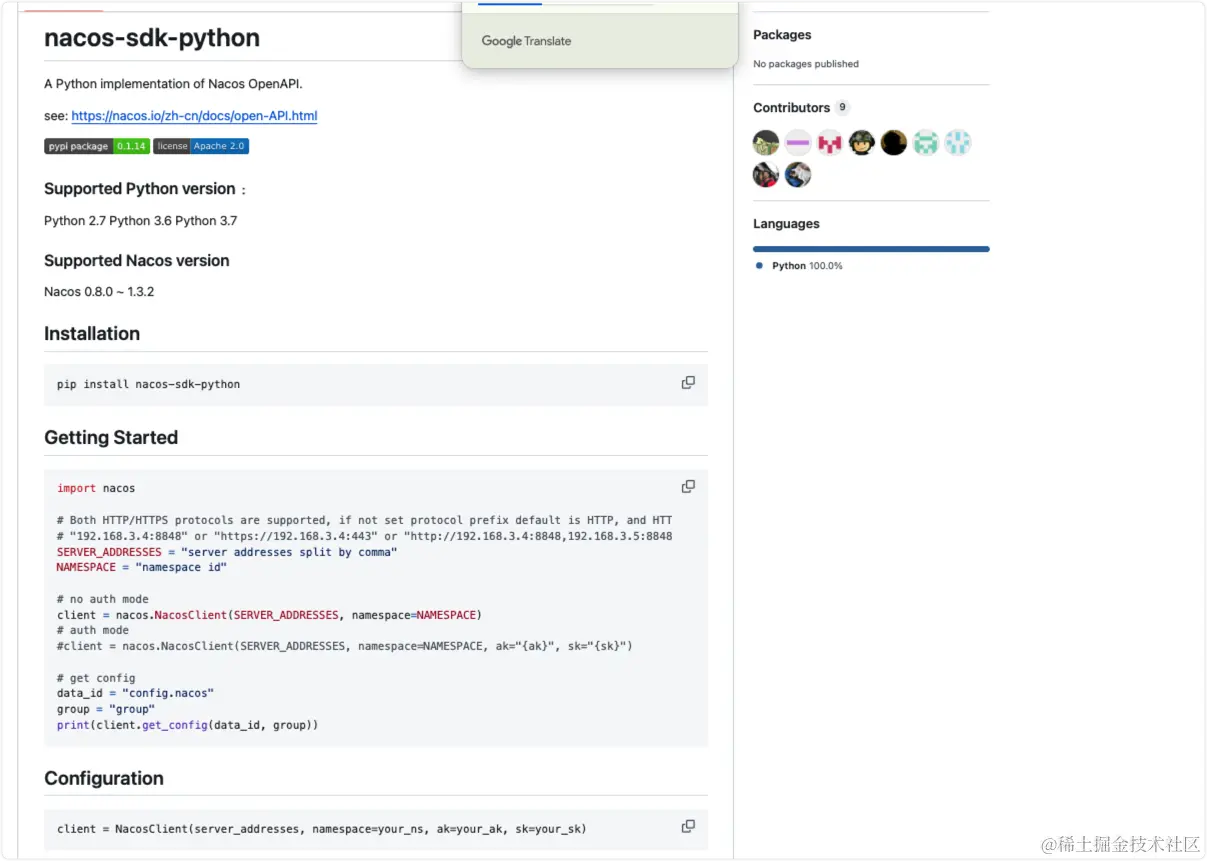Click the Getting Started heading
The image size is (1207, 861).
point(111,438)
